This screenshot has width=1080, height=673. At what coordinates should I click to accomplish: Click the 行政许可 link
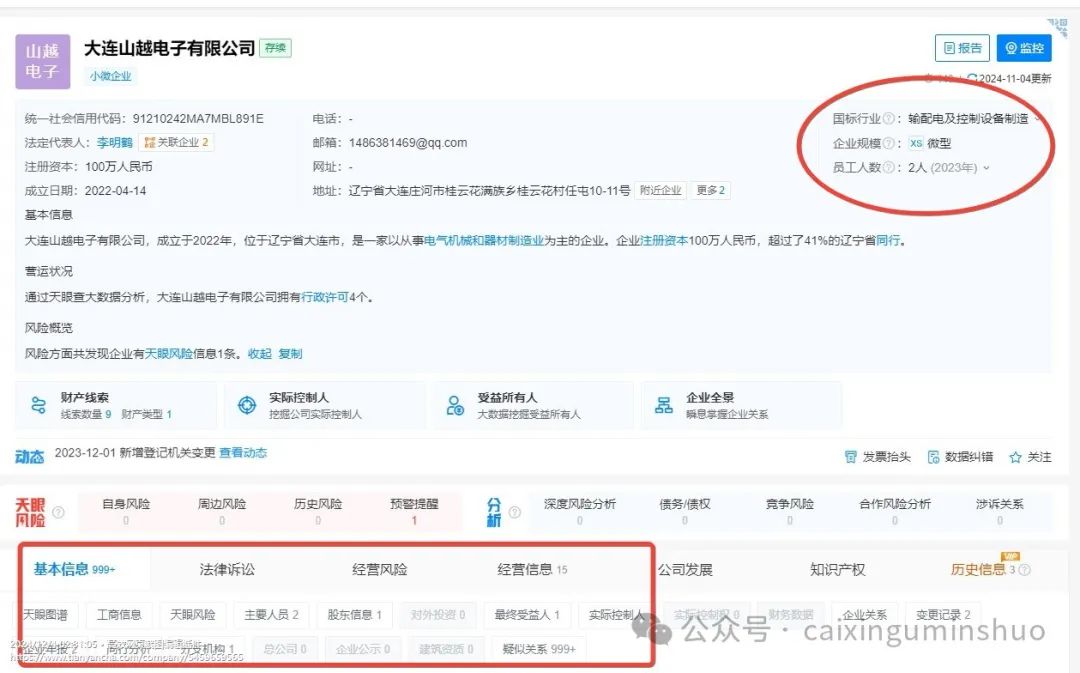[325, 297]
